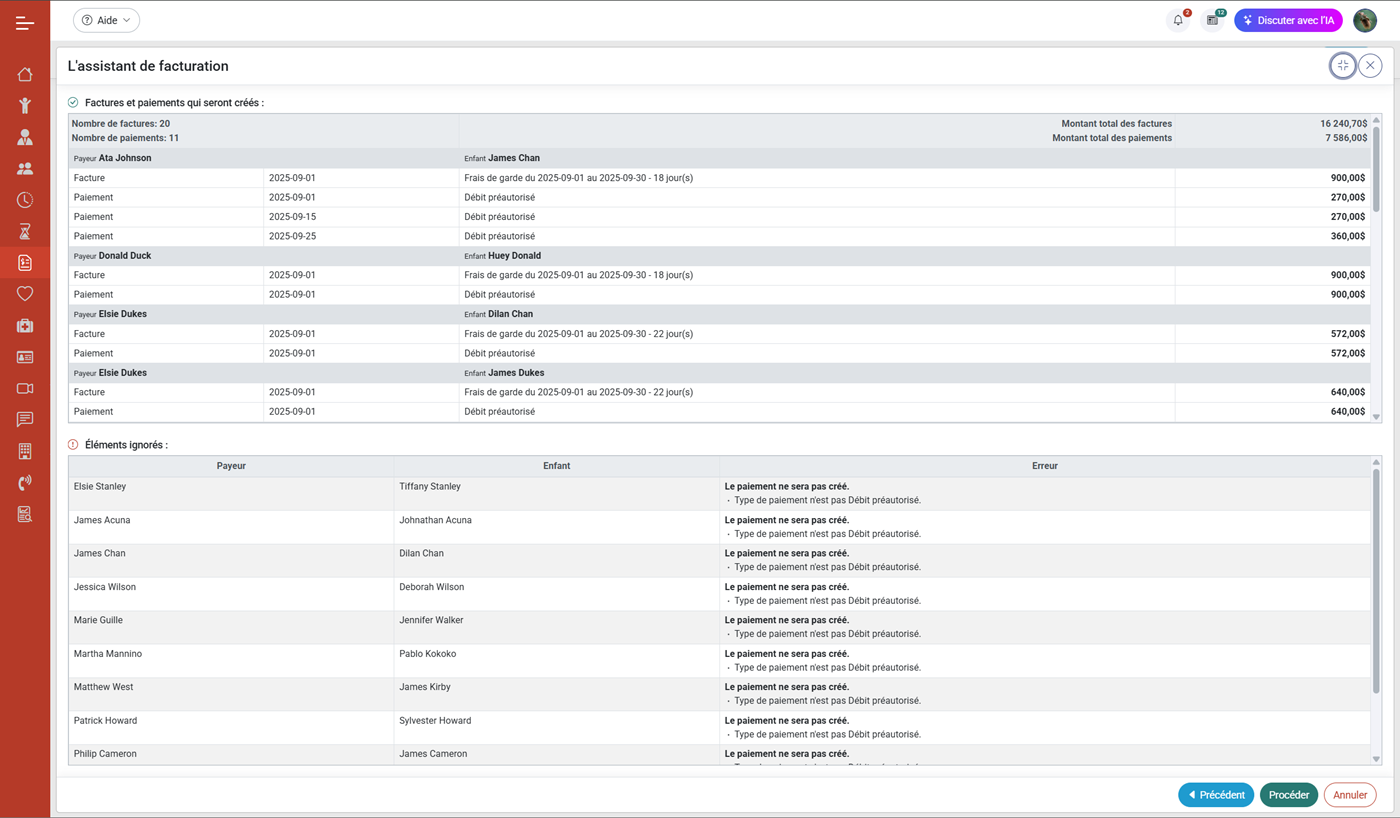Screen dimensions: 1400x818
Task: Open the user profile avatar menu
Action: 1365,20
